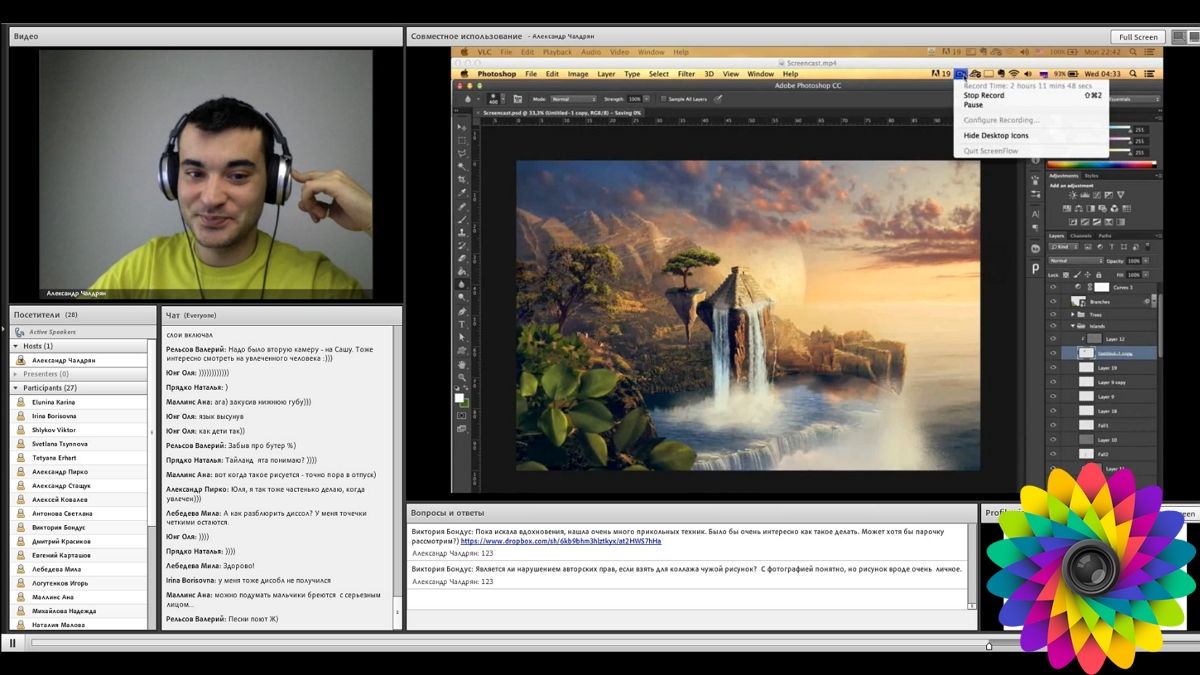The height and width of the screenshot is (675, 1200).
Task: Open the Filter menu in Photoshop
Action: [x=686, y=74]
